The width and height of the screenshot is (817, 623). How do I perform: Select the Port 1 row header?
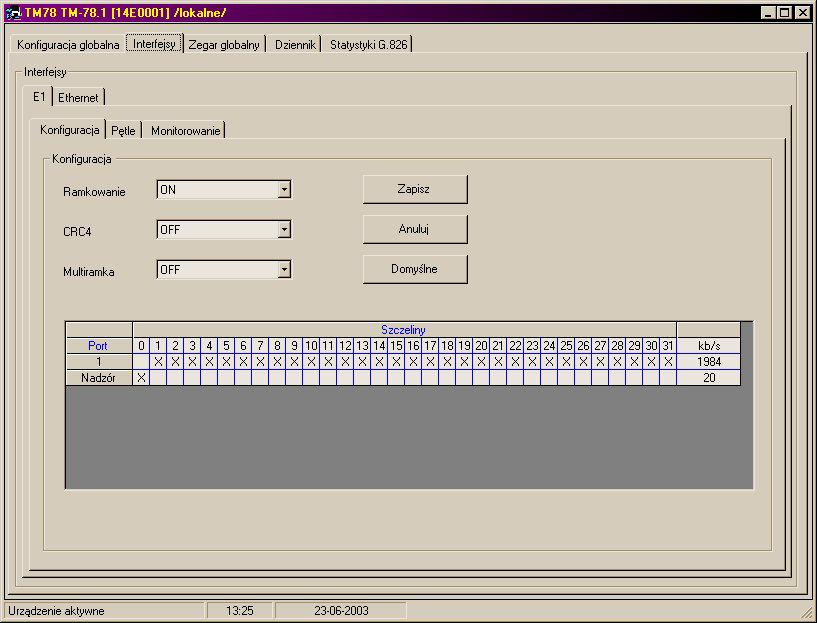[x=99, y=362]
